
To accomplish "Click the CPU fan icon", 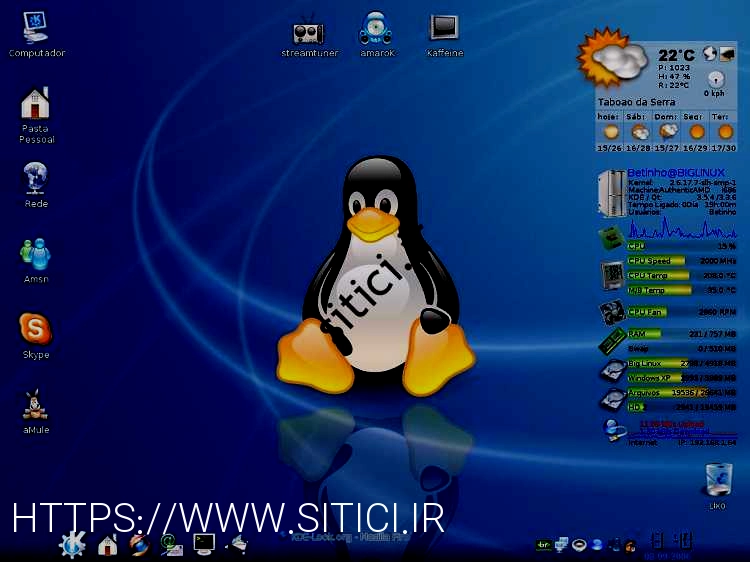I will pyautogui.click(x=612, y=312).
